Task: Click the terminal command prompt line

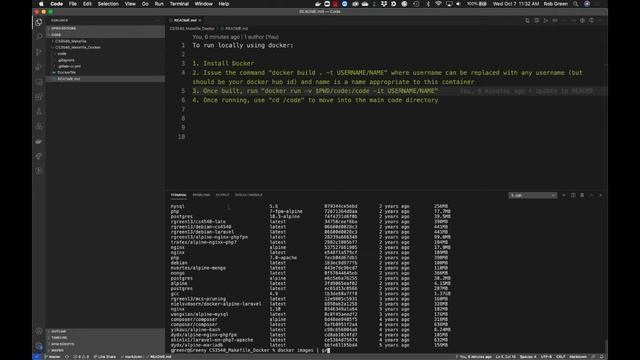Action: pos(250,350)
